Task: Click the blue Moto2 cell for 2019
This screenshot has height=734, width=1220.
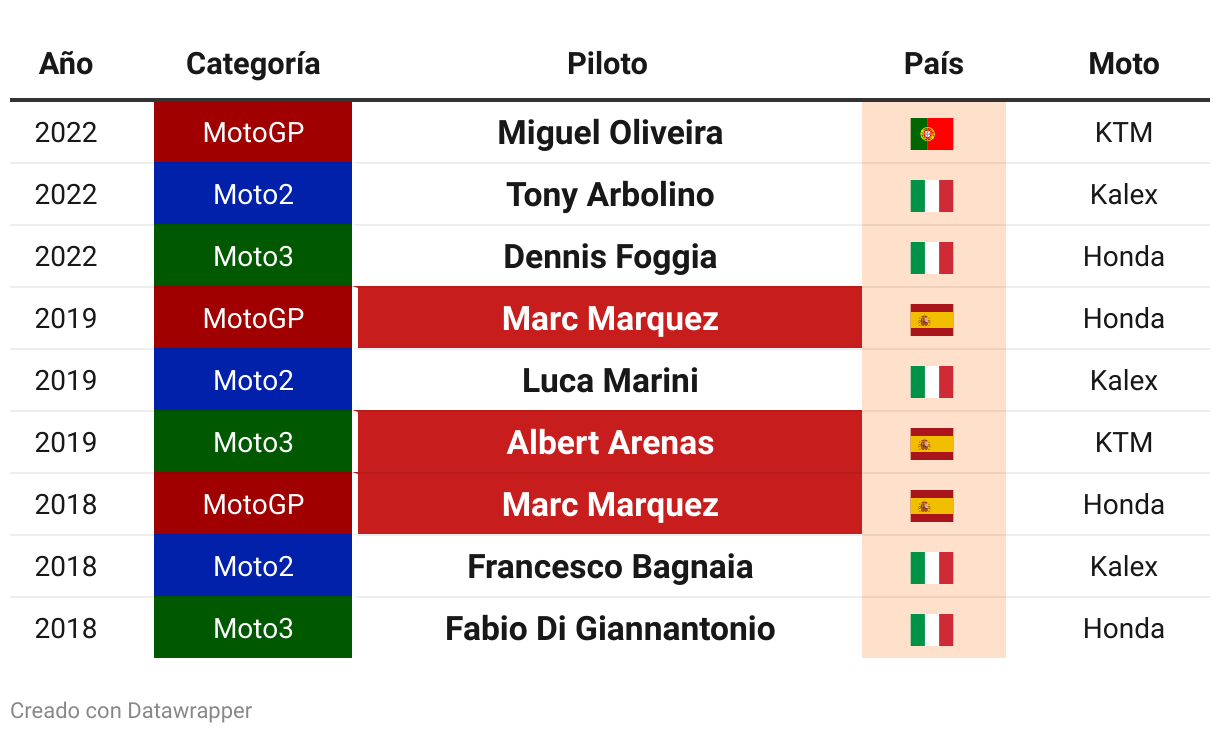Action: (253, 381)
